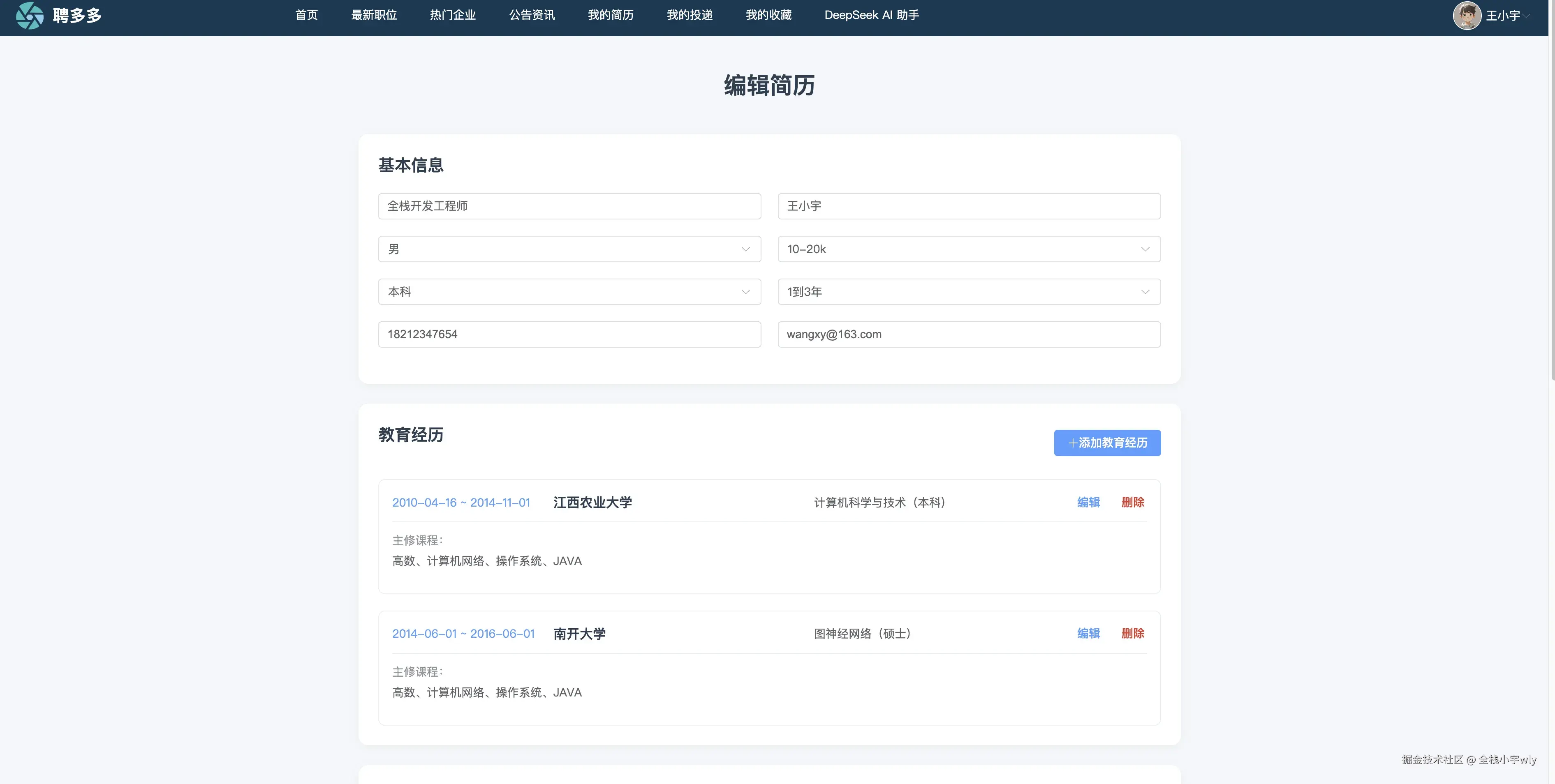
Task: Open 最新职位 menu item
Action: 374,15
